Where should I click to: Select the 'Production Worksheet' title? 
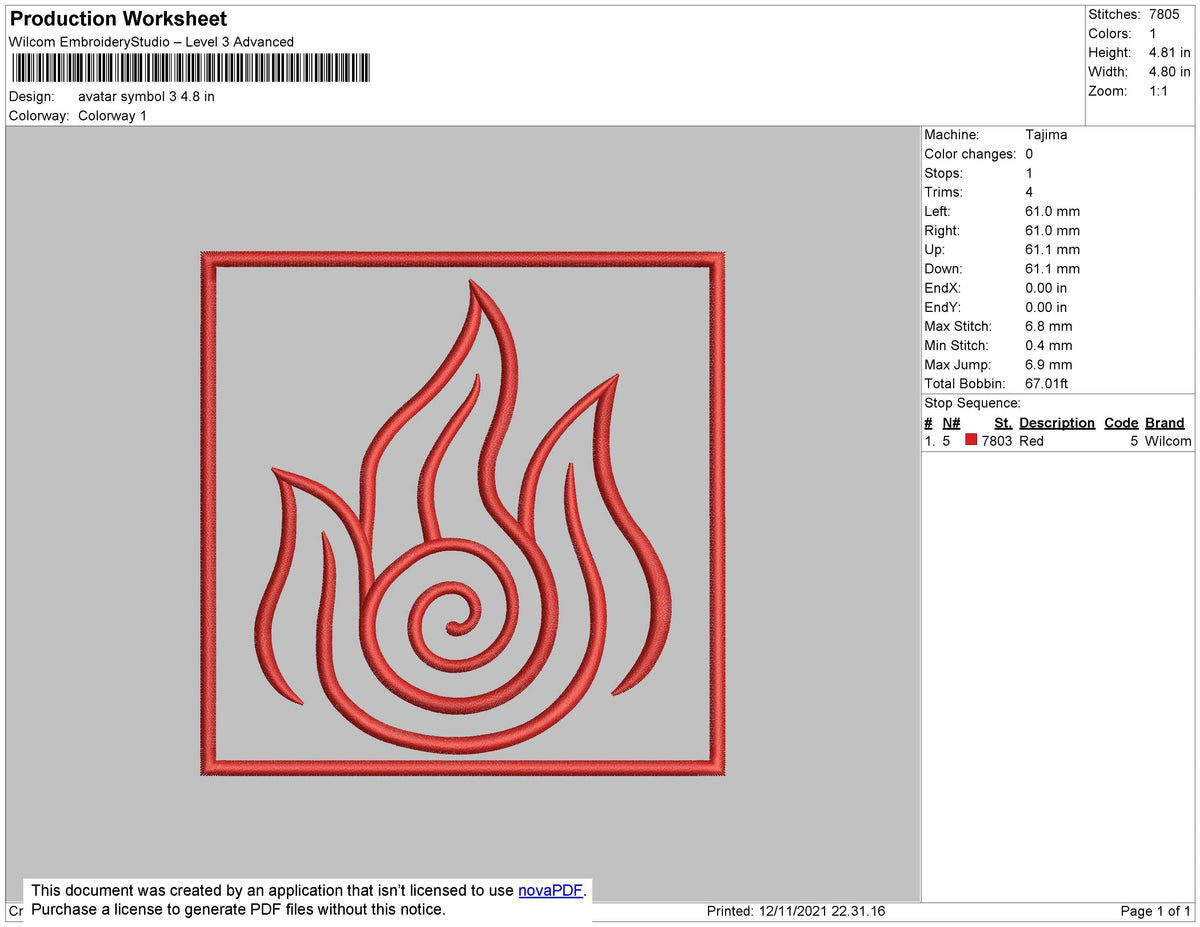point(118,19)
